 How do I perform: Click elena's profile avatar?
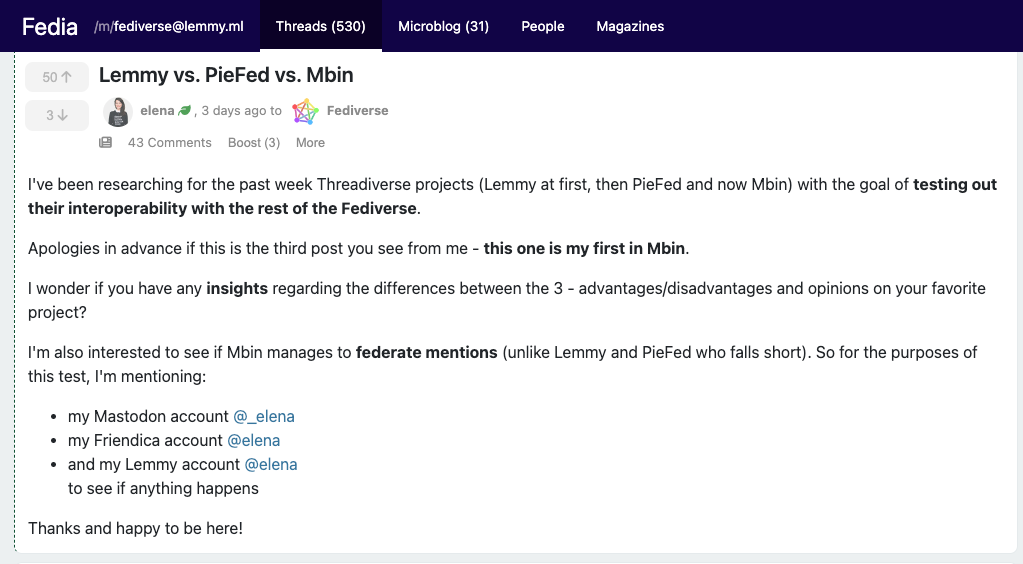[x=118, y=111]
